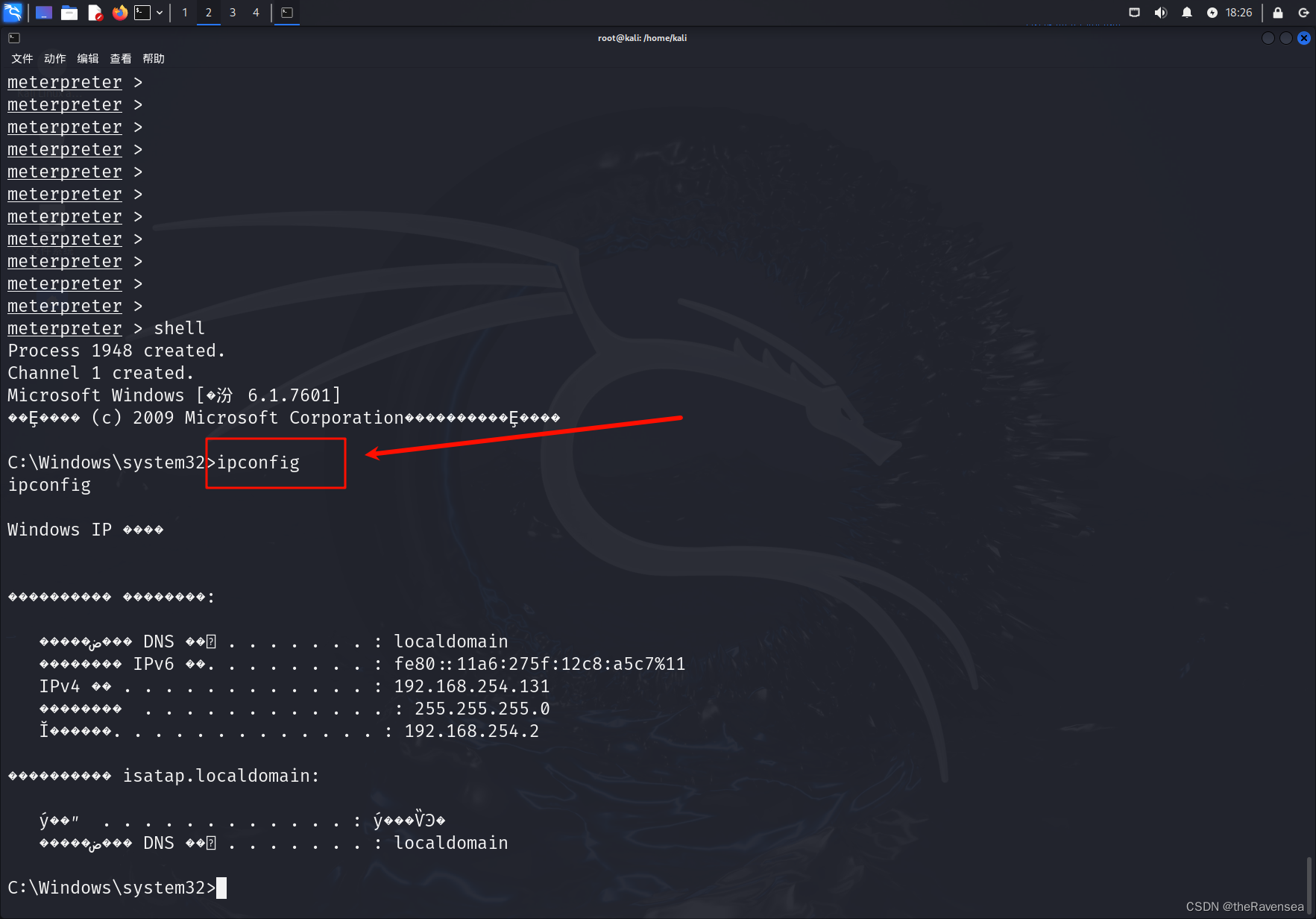The width and height of the screenshot is (1316, 919).
Task: Click the IPv4 address 192.168.254.131
Action: (472, 686)
